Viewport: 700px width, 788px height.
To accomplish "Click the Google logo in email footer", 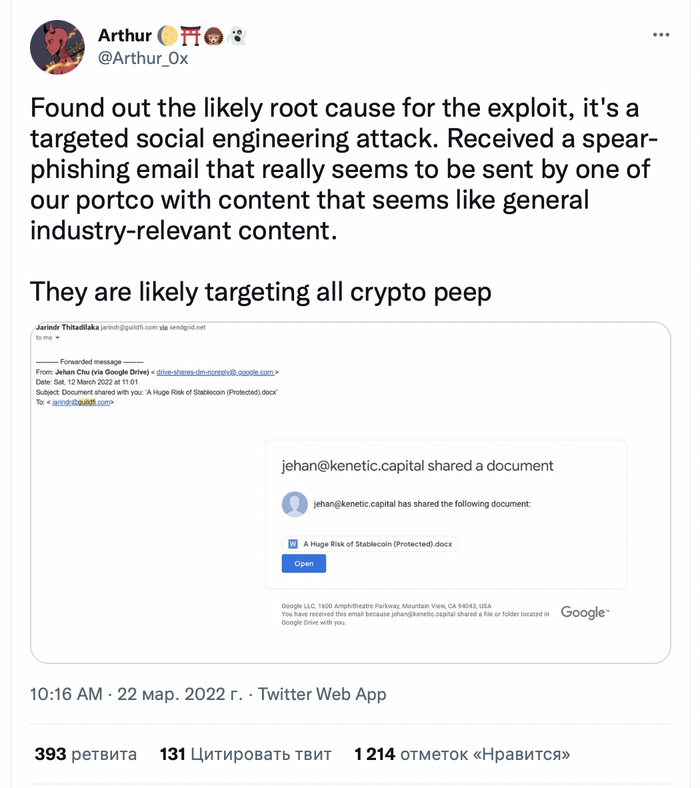I will [585, 612].
